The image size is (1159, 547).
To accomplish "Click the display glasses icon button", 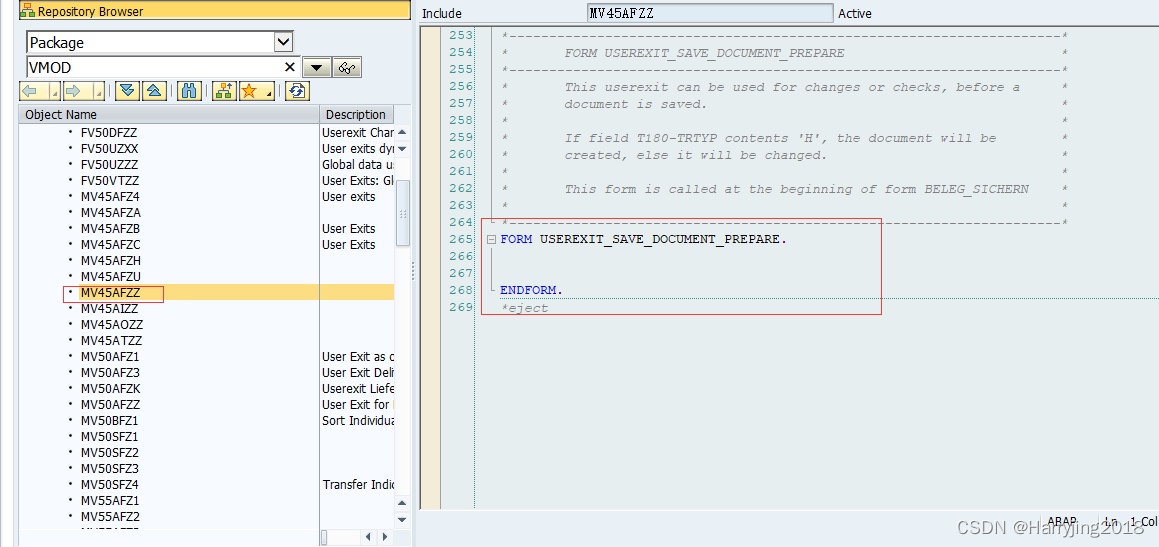I will (347, 68).
